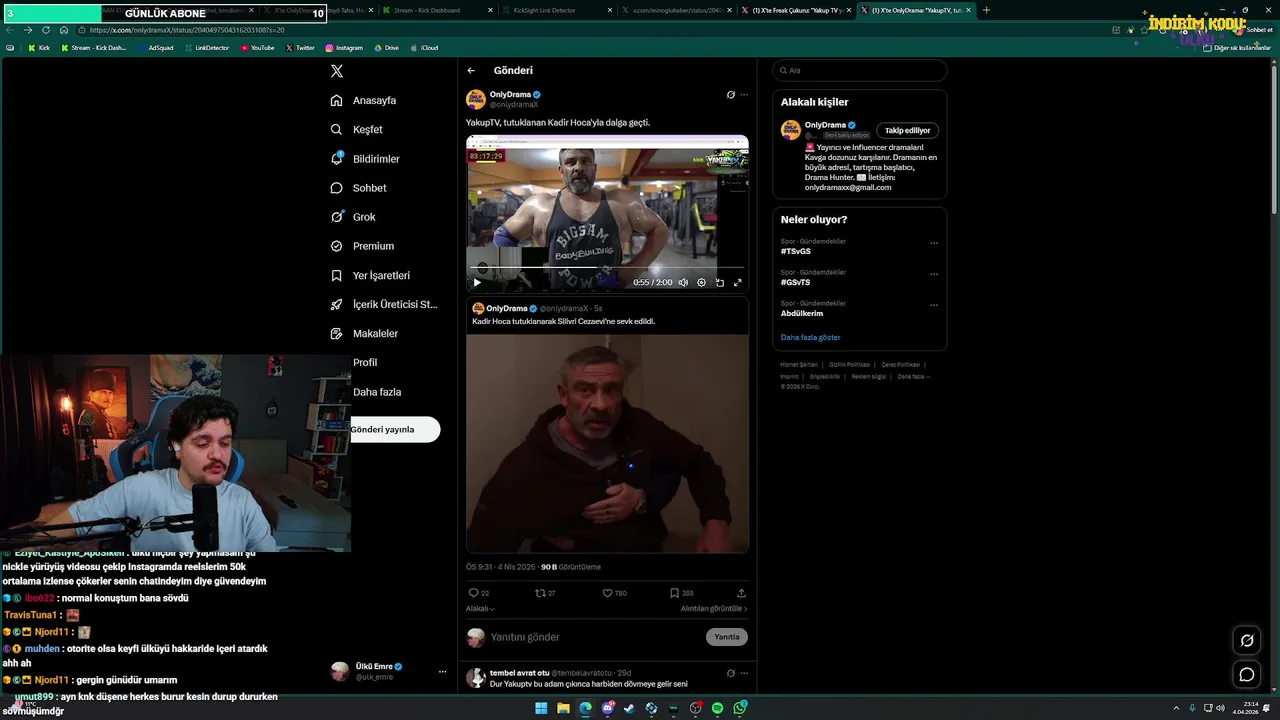The image size is (1280, 720).
Task: Switch to Stream - Kick Dashboard tab
Action: [x=437, y=10]
